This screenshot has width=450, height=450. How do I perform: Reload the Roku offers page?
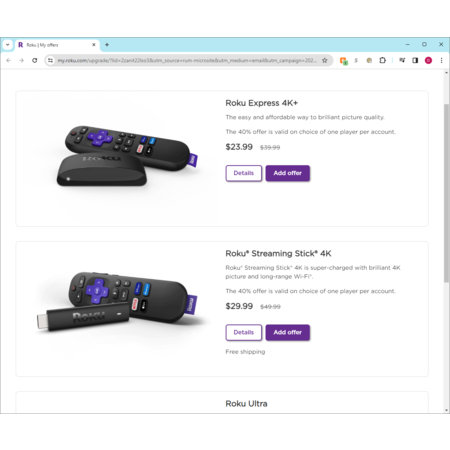[x=35, y=60]
